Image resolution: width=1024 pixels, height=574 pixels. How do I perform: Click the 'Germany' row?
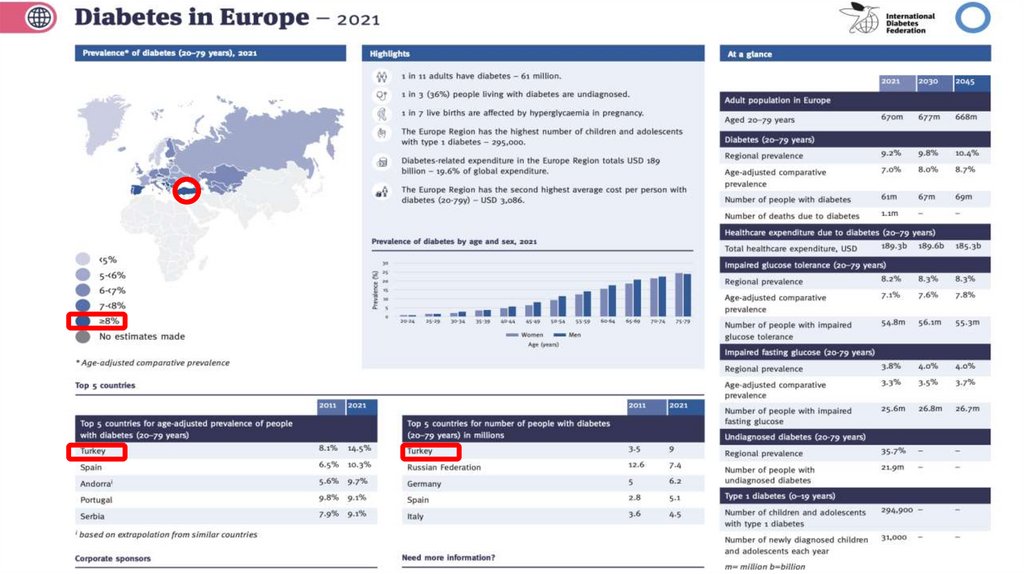[x=553, y=483]
